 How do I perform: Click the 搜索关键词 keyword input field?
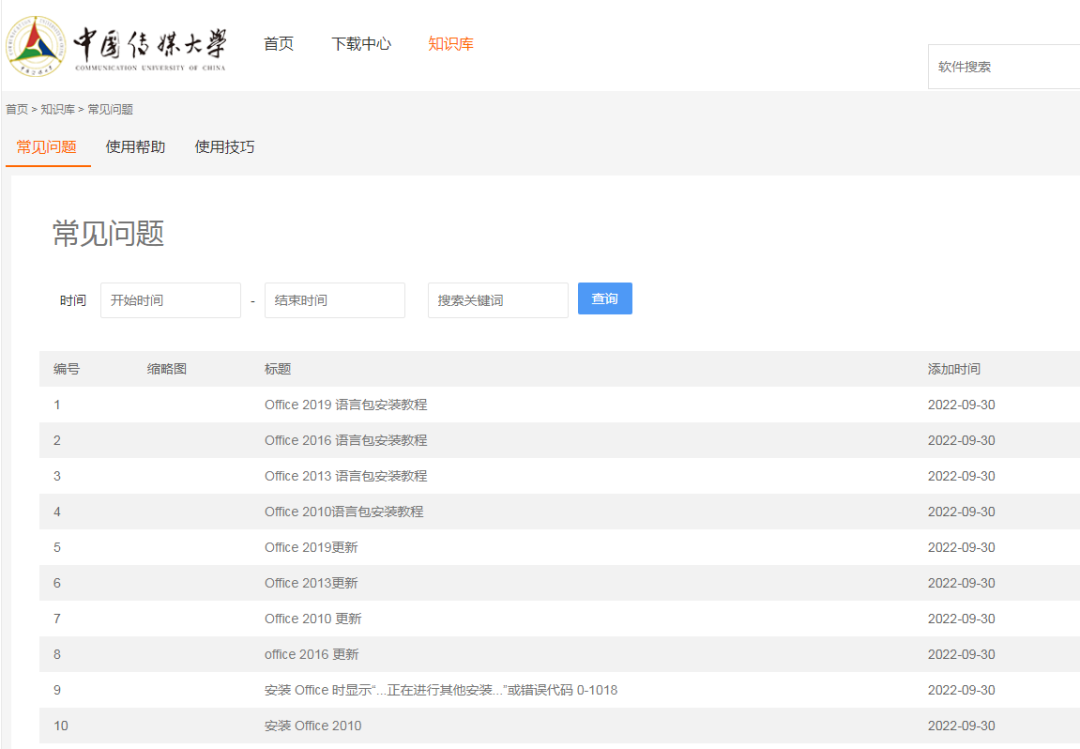click(x=497, y=299)
